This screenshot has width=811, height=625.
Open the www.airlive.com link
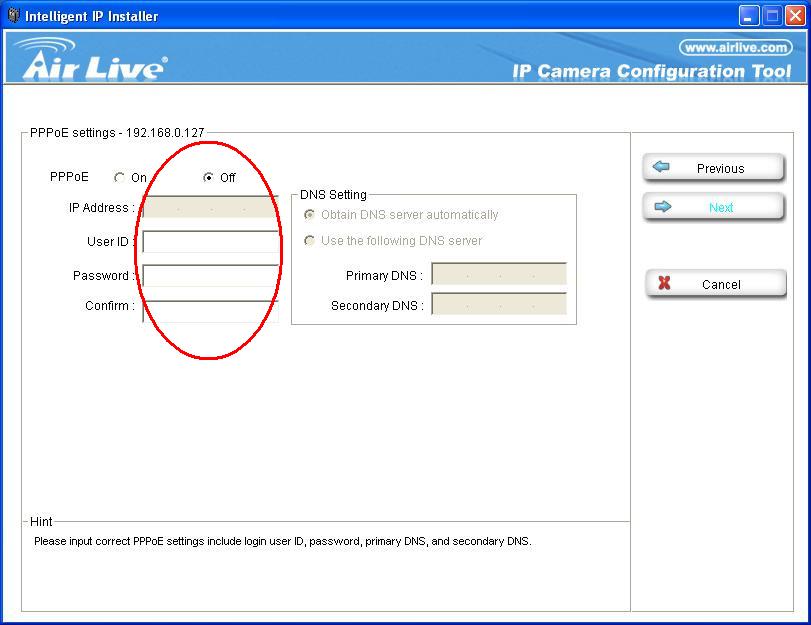(x=735, y=48)
